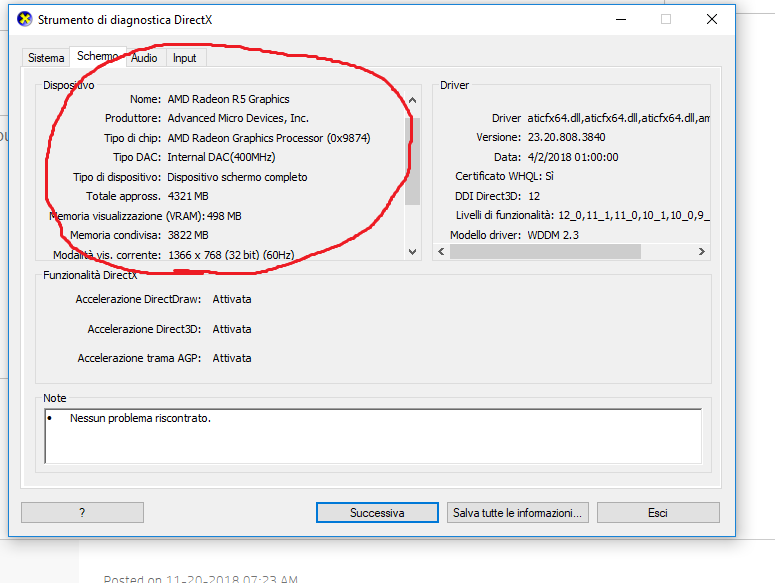Click 'Advanced Micro Devices, Inc.' text
The width and height of the screenshot is (775, 583).
pyautogui.click(x=238, y=118)
